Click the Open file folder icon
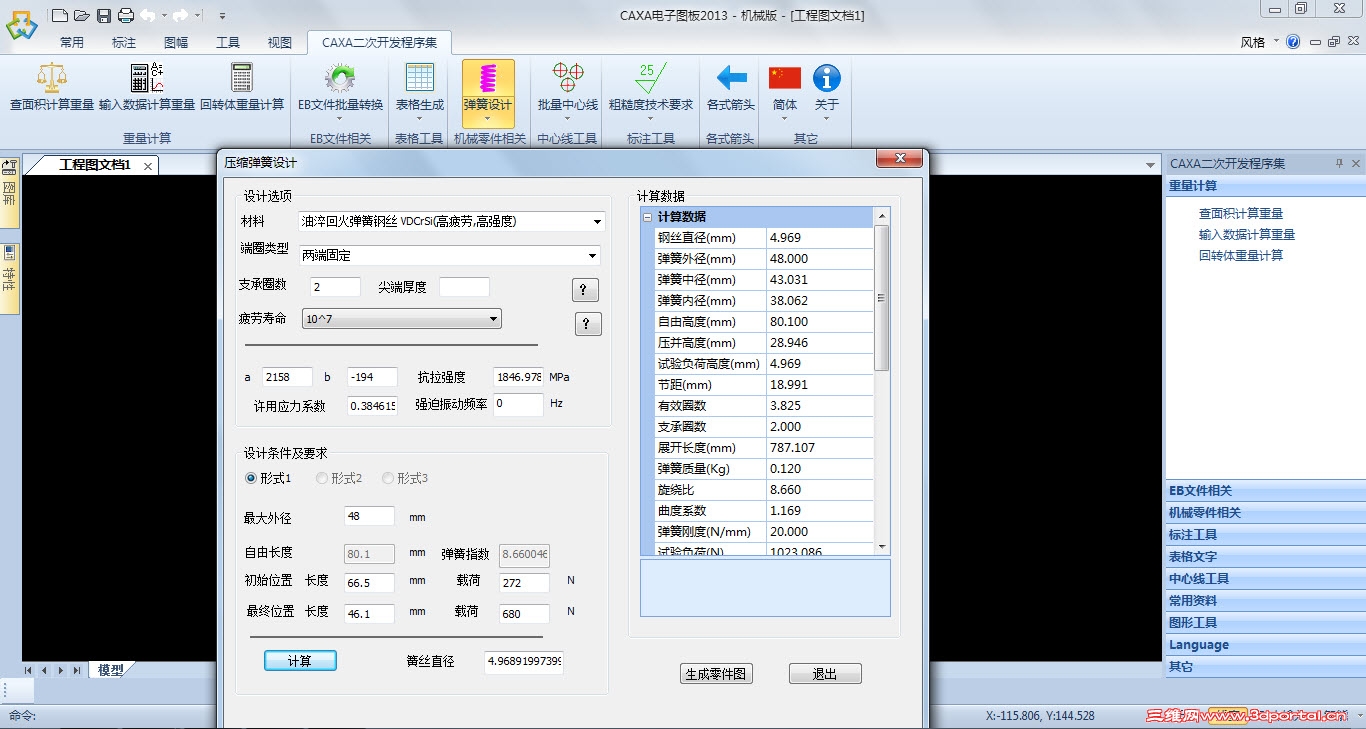This screenshot has width=1366, height=729. [x=82, y=15]
